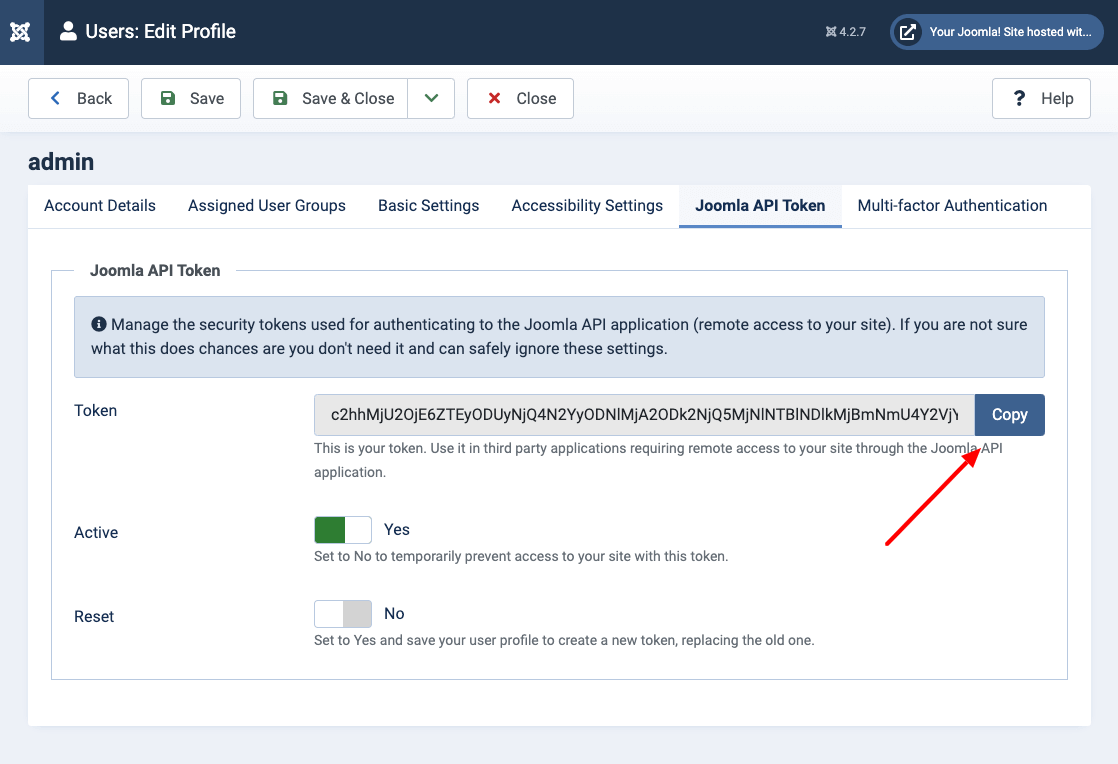
Task: Click the Yes label next to Active
Action: [396, 530]
